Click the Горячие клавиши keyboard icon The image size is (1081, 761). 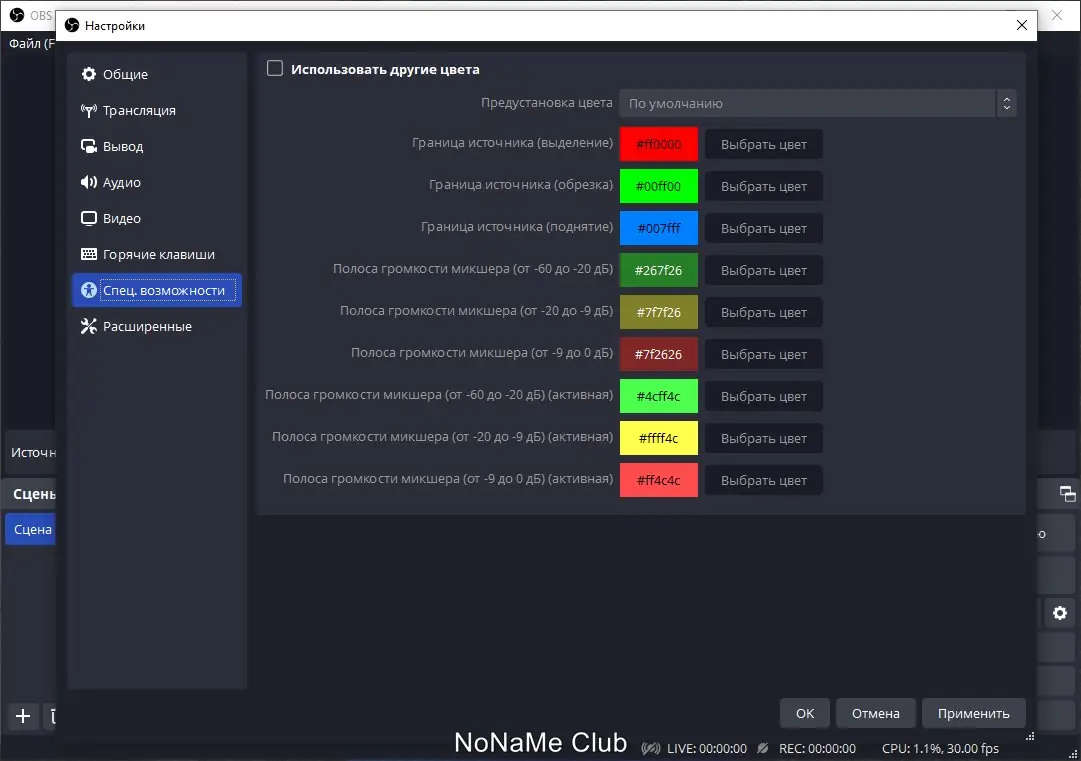(x=89, y=254)
